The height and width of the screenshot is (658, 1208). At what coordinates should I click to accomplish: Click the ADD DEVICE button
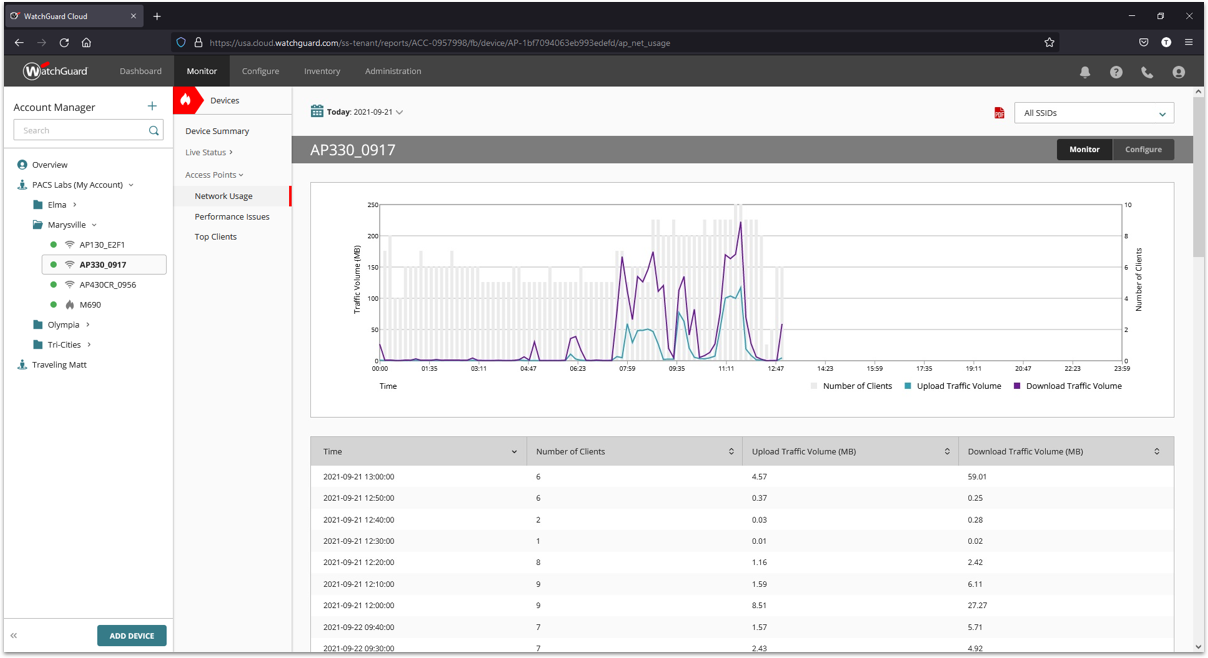[132, 636]
